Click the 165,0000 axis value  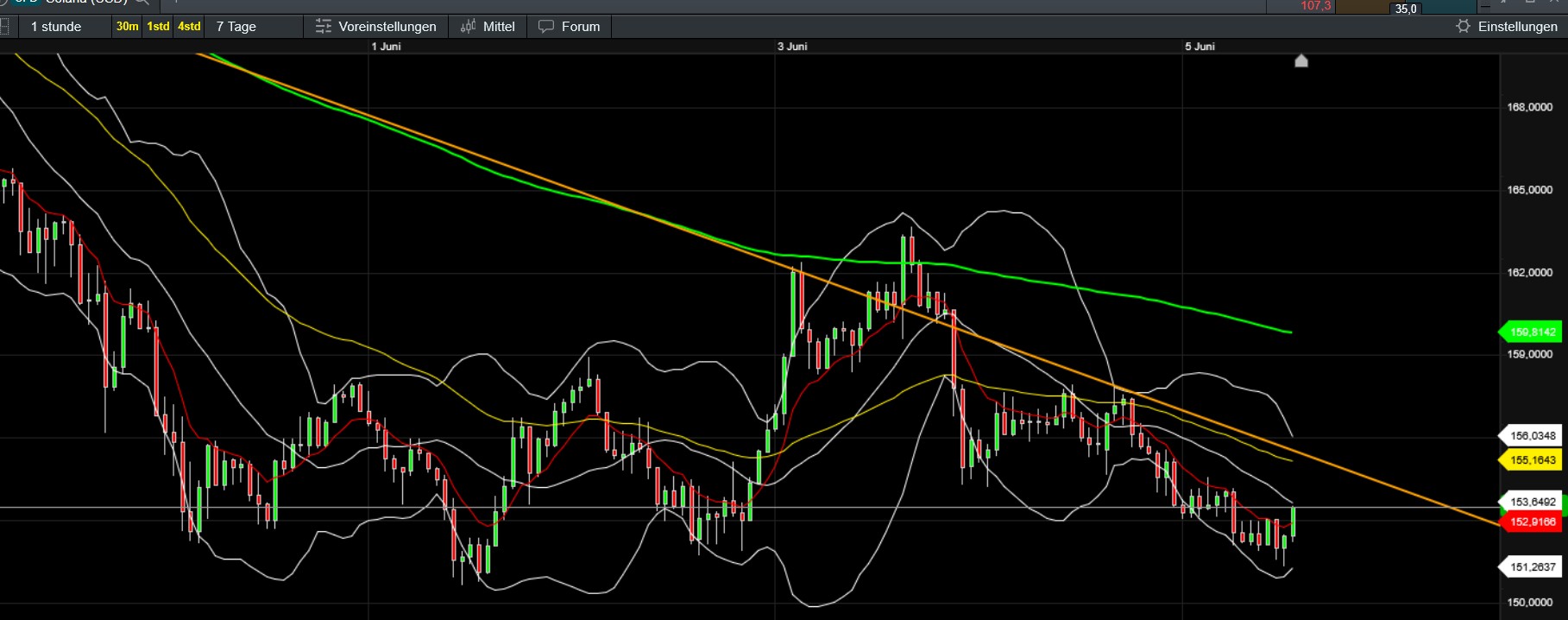(1529, 190)
